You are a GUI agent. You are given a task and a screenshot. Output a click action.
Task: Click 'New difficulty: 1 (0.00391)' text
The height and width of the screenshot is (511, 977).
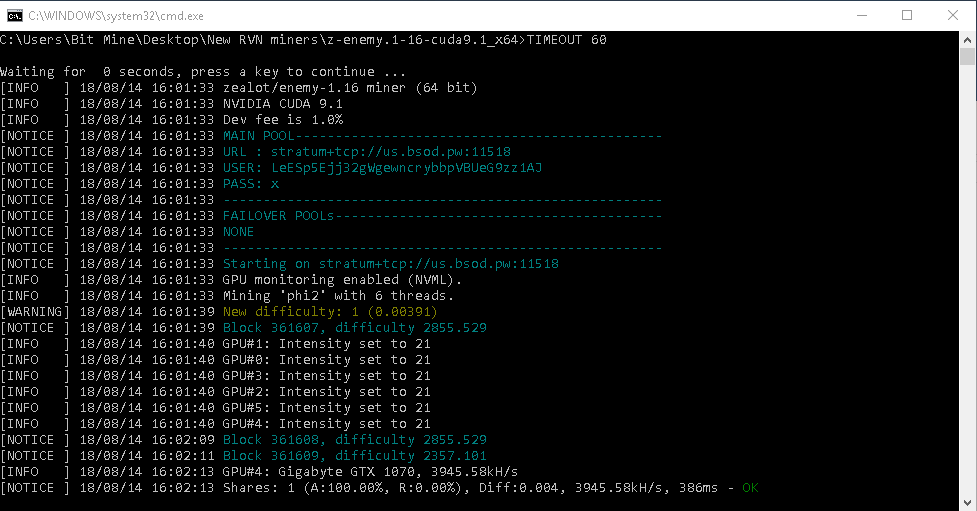(x=330, y=312)
